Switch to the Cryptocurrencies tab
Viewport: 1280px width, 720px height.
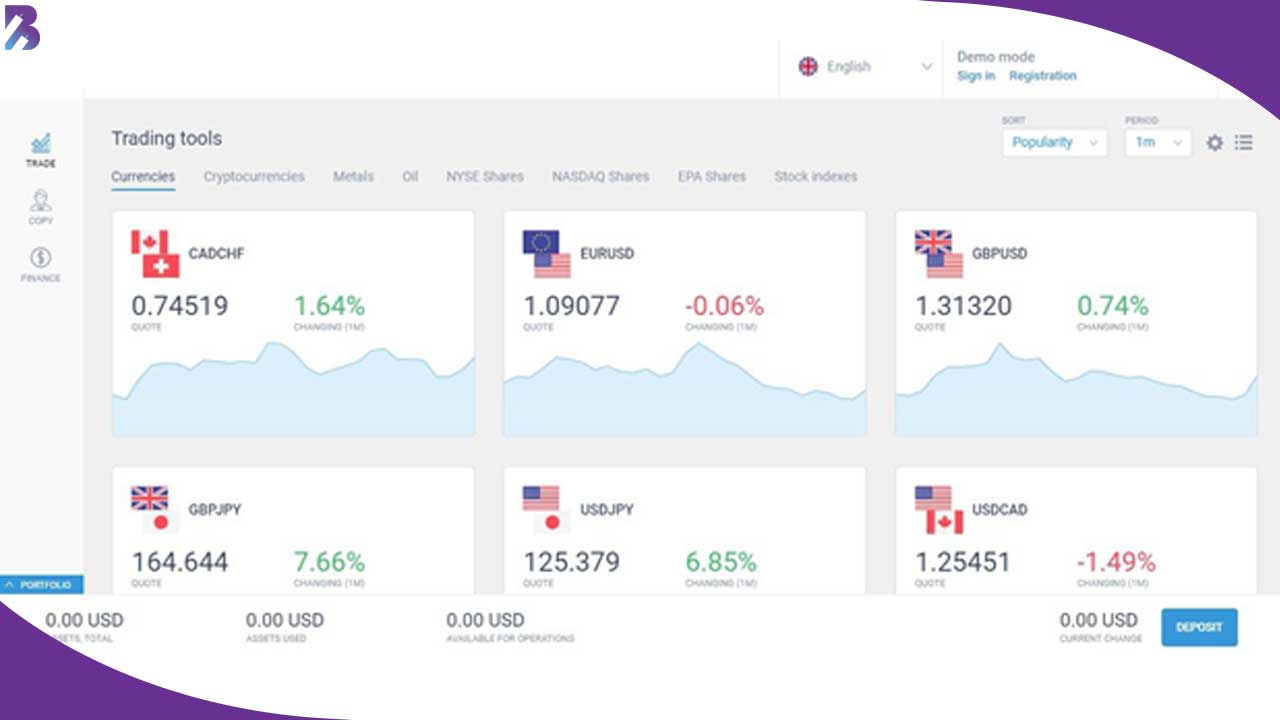(254, 177)
